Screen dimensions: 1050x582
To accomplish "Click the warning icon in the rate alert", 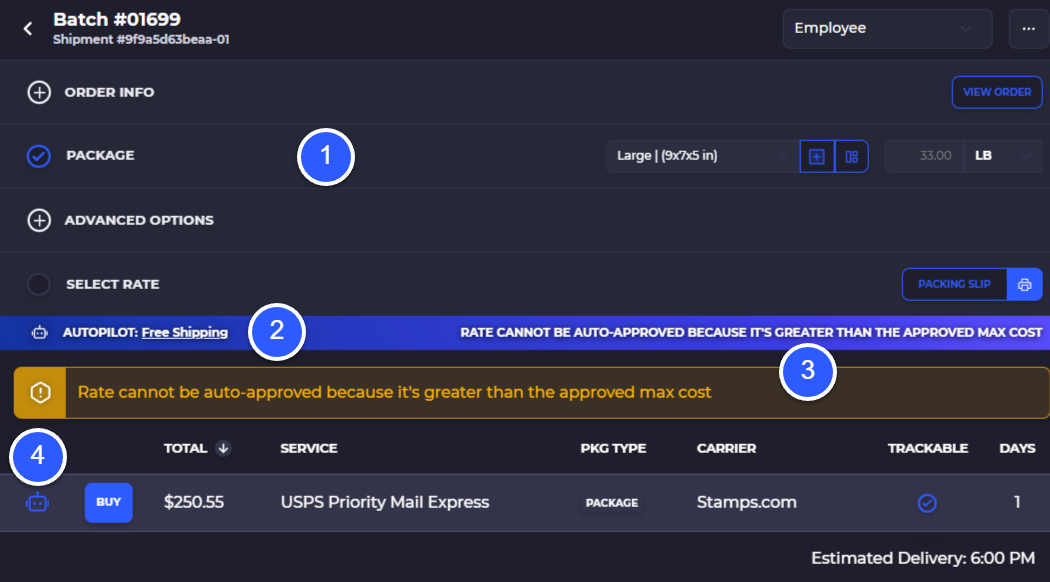I will click(x=38, y=392).
